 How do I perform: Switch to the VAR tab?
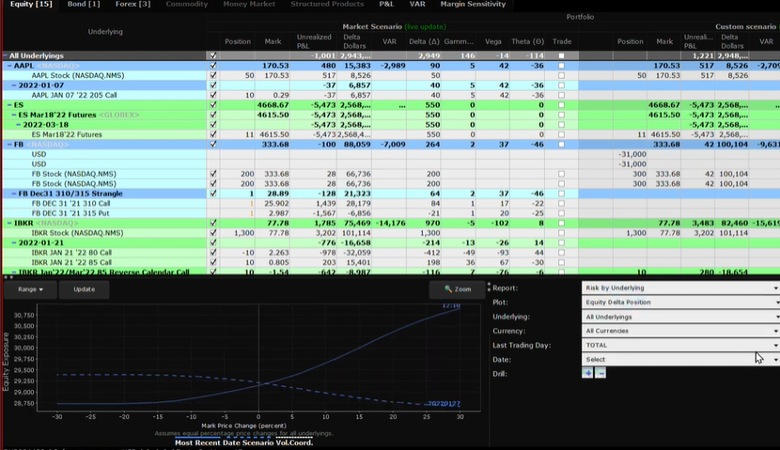click(417, 5)
